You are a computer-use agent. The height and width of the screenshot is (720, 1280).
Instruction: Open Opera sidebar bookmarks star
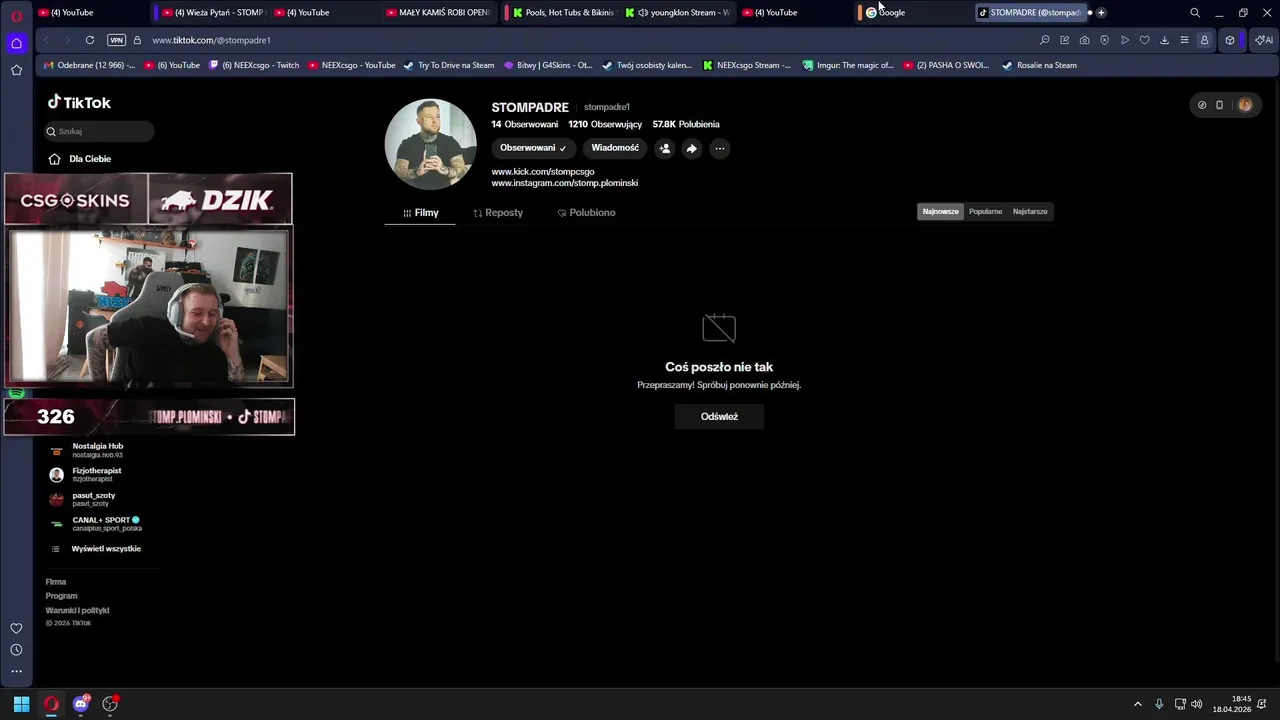point(16,70)
